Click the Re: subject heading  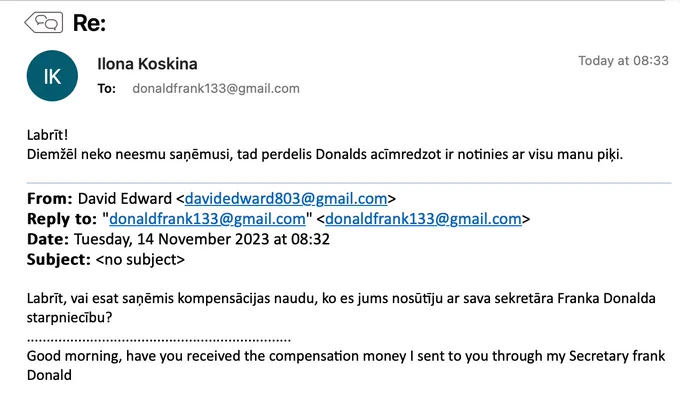tap(89, 23)
